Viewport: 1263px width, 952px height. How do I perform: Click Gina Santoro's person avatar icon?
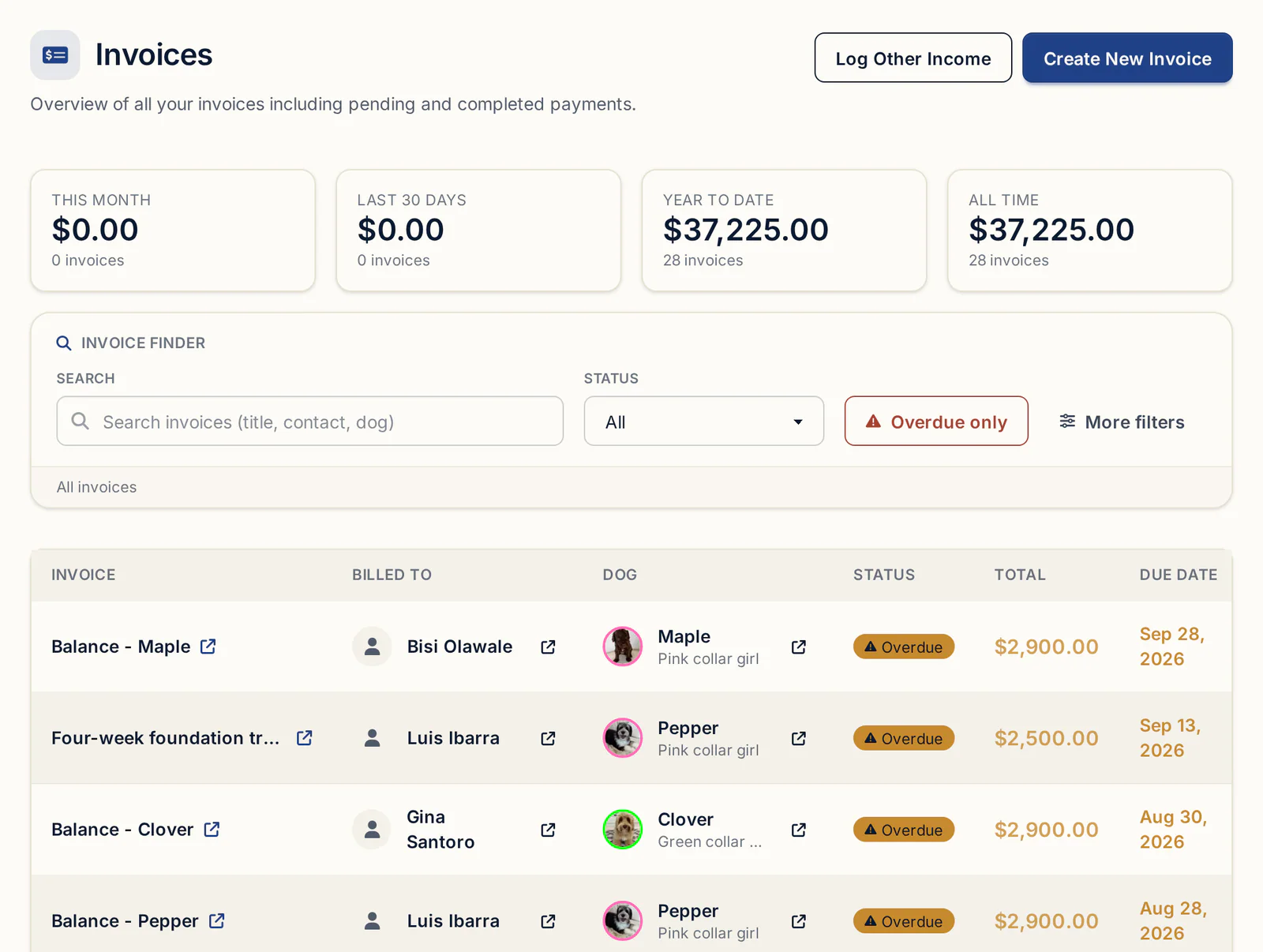coord(373,830)
